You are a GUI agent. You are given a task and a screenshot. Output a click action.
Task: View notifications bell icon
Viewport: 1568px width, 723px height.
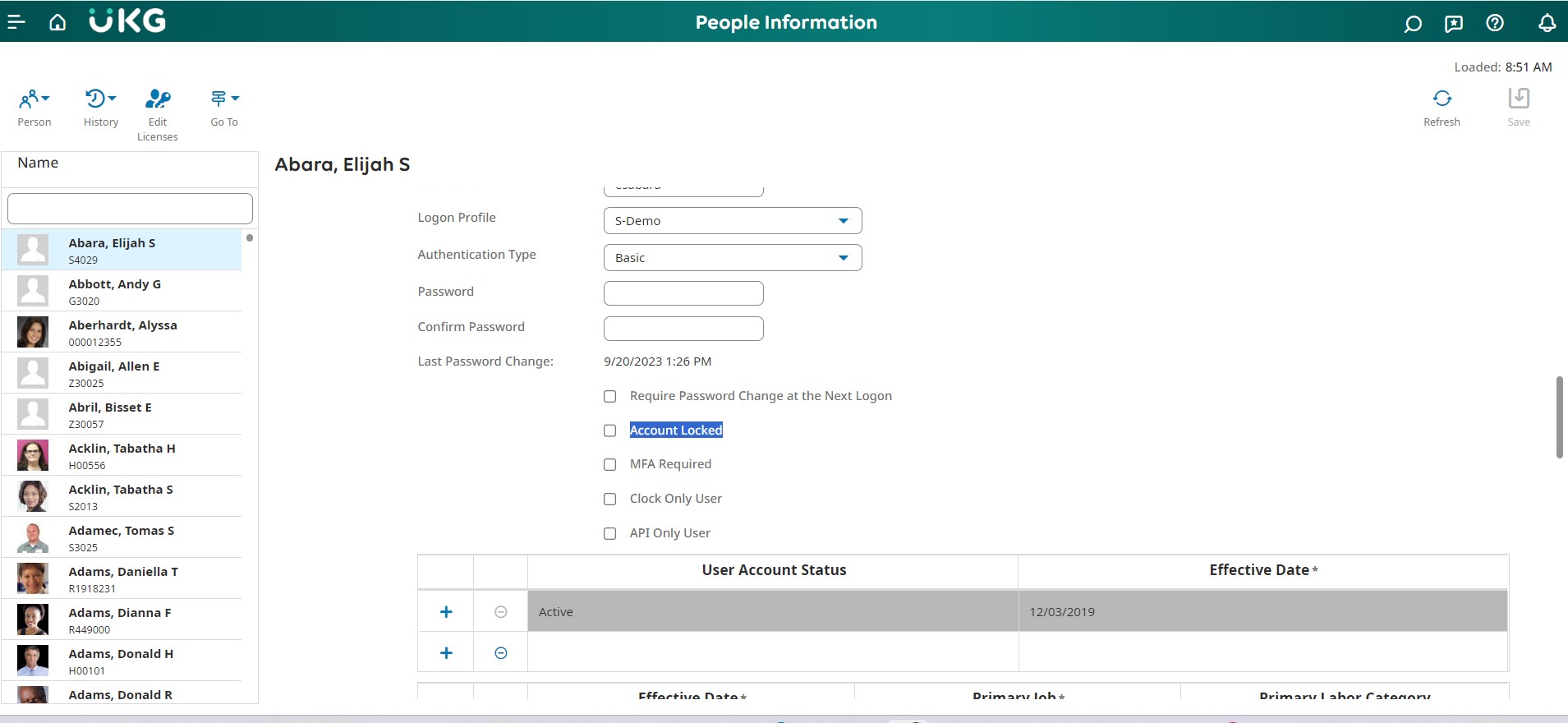pos(1547,23)
